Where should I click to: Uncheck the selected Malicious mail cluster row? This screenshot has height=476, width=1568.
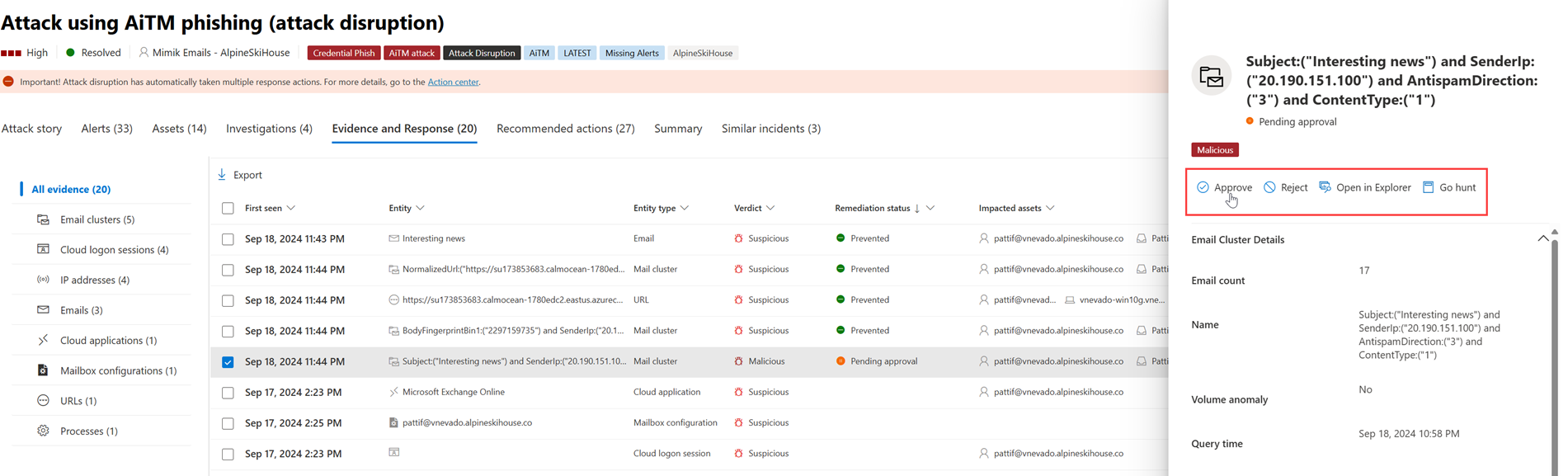228,362
